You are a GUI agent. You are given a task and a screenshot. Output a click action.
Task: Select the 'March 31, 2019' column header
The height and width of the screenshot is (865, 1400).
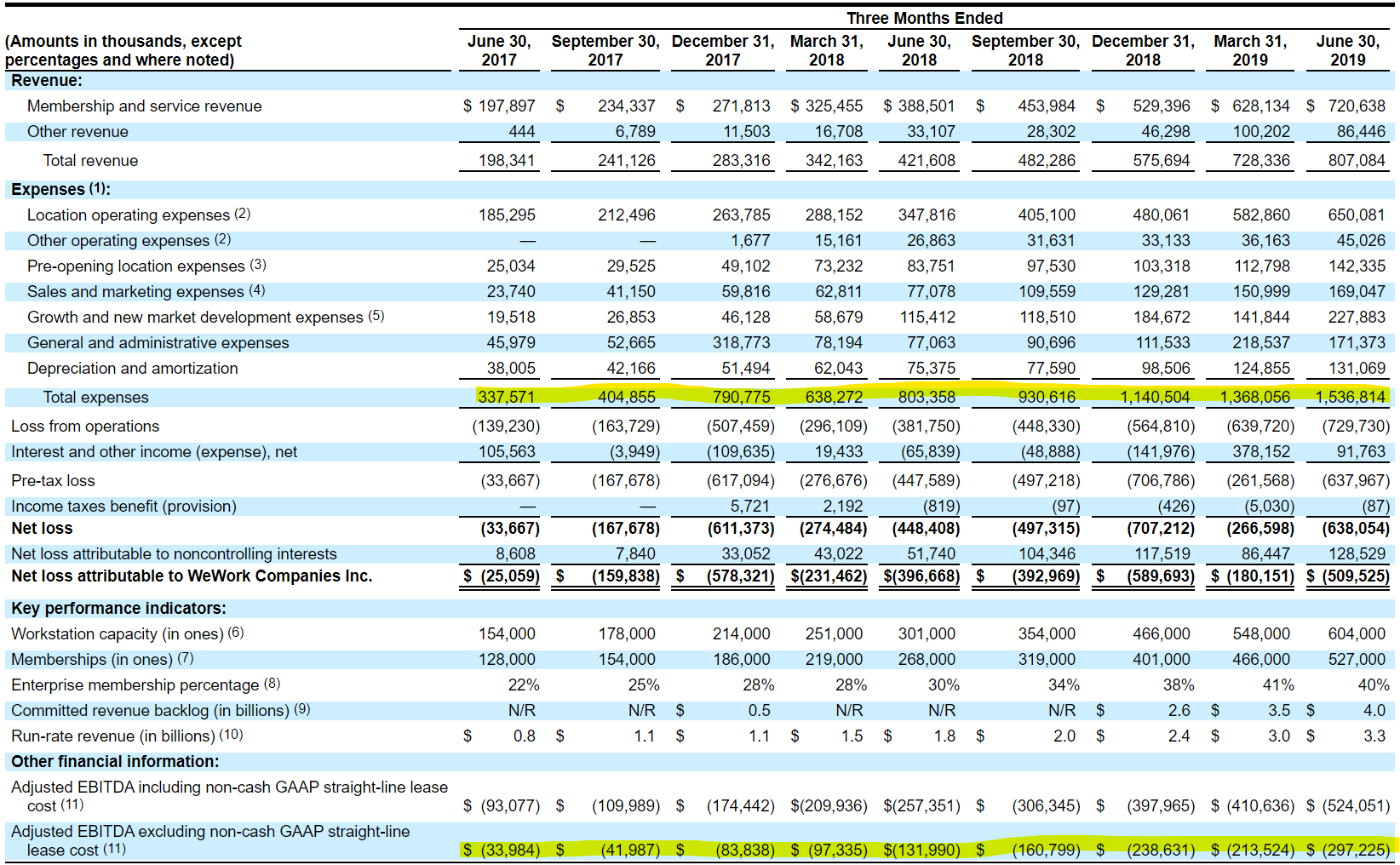click(1250, 50)
